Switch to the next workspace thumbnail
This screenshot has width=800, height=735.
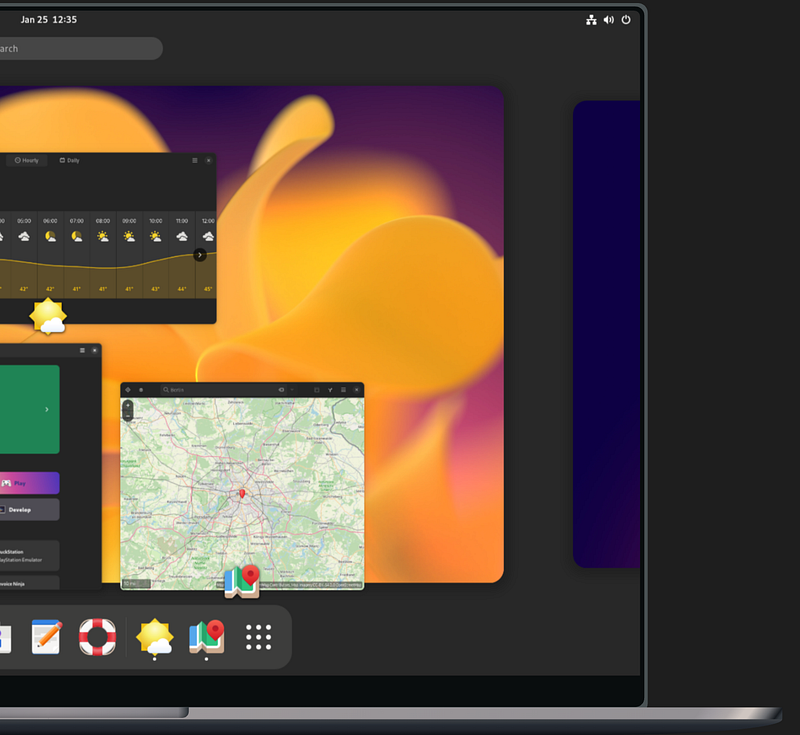coord(607,334)
